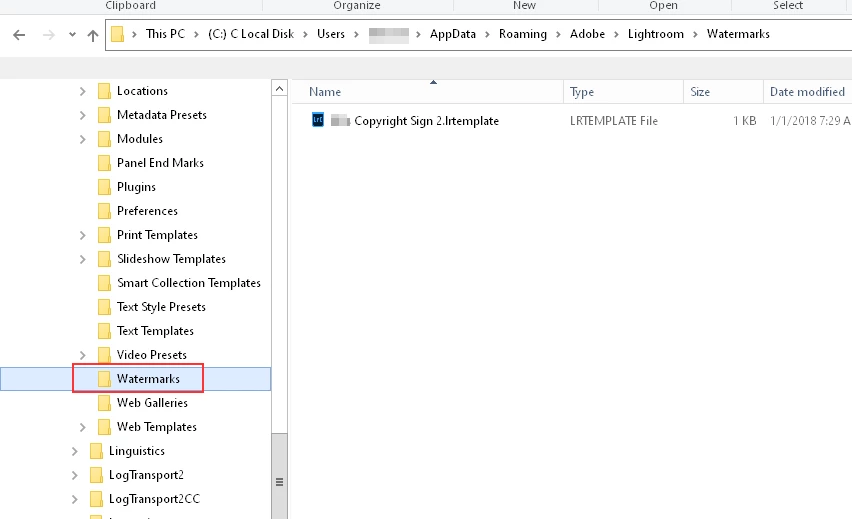The image size is (852, 519).
Task: Open Roaming in the address path
Action: click(523, 34)
